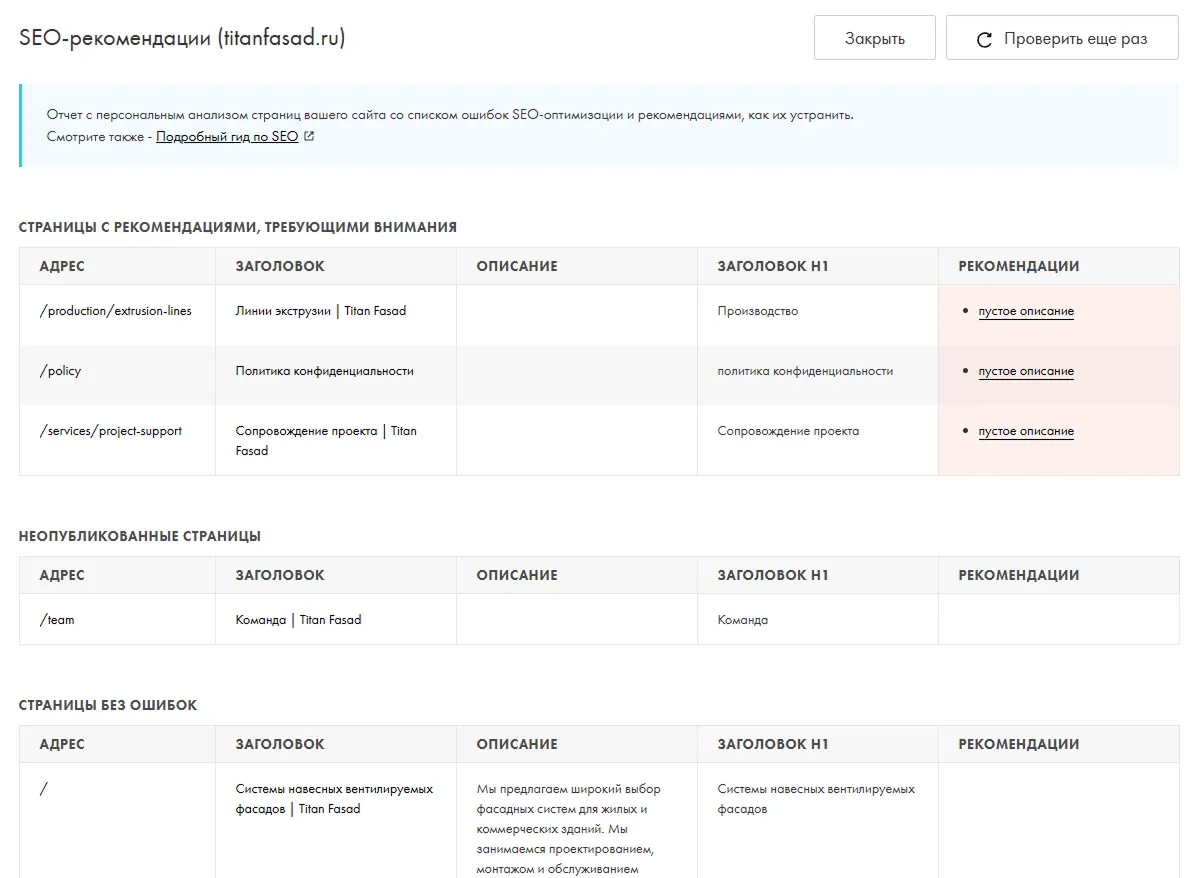Click the refresh icon in Проверить еще раз
Screen dimensions: 1198x878
click(x=984, y=40)
